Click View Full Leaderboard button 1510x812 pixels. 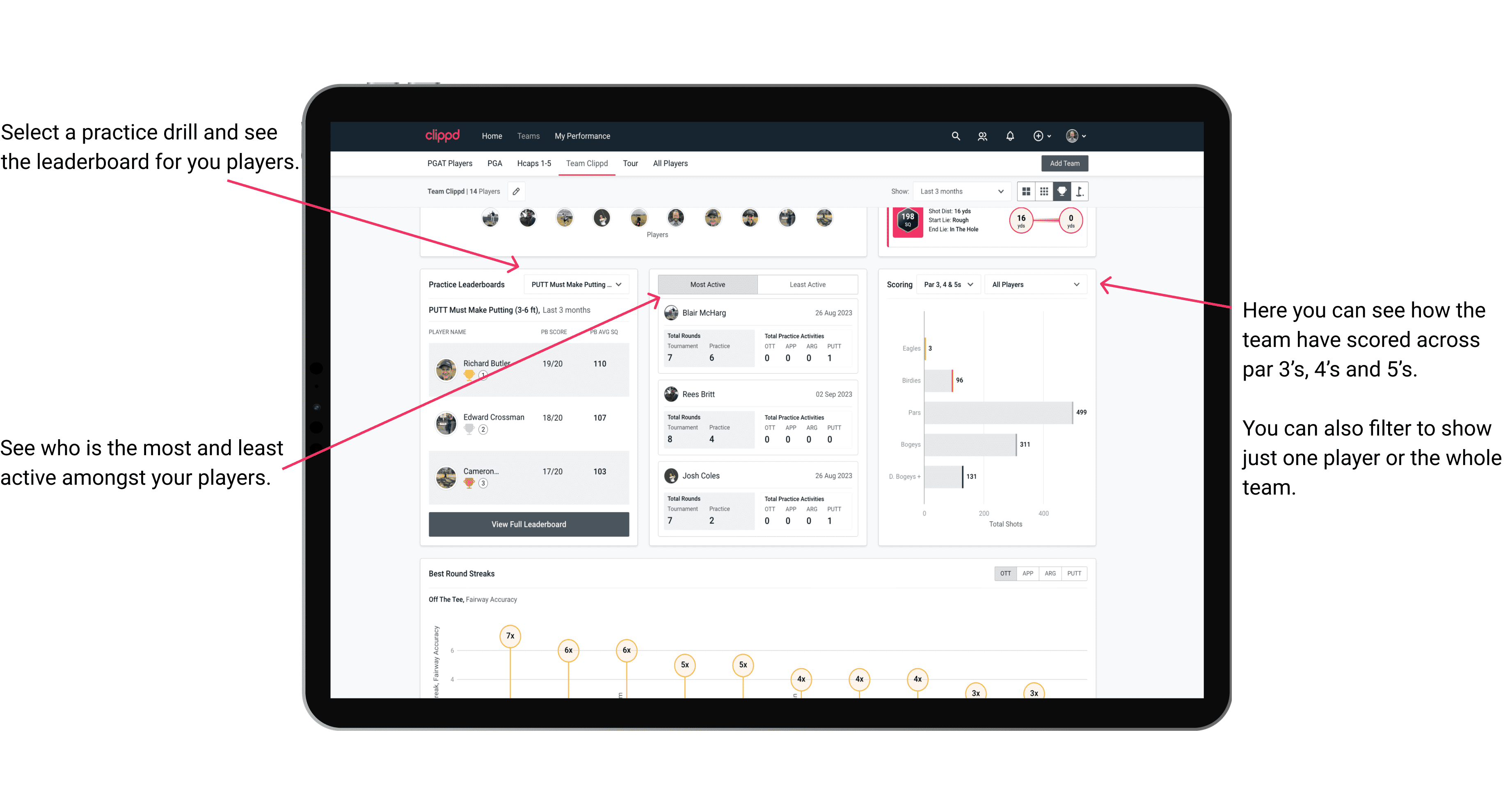pyautogui.click(x=529, y=524)
